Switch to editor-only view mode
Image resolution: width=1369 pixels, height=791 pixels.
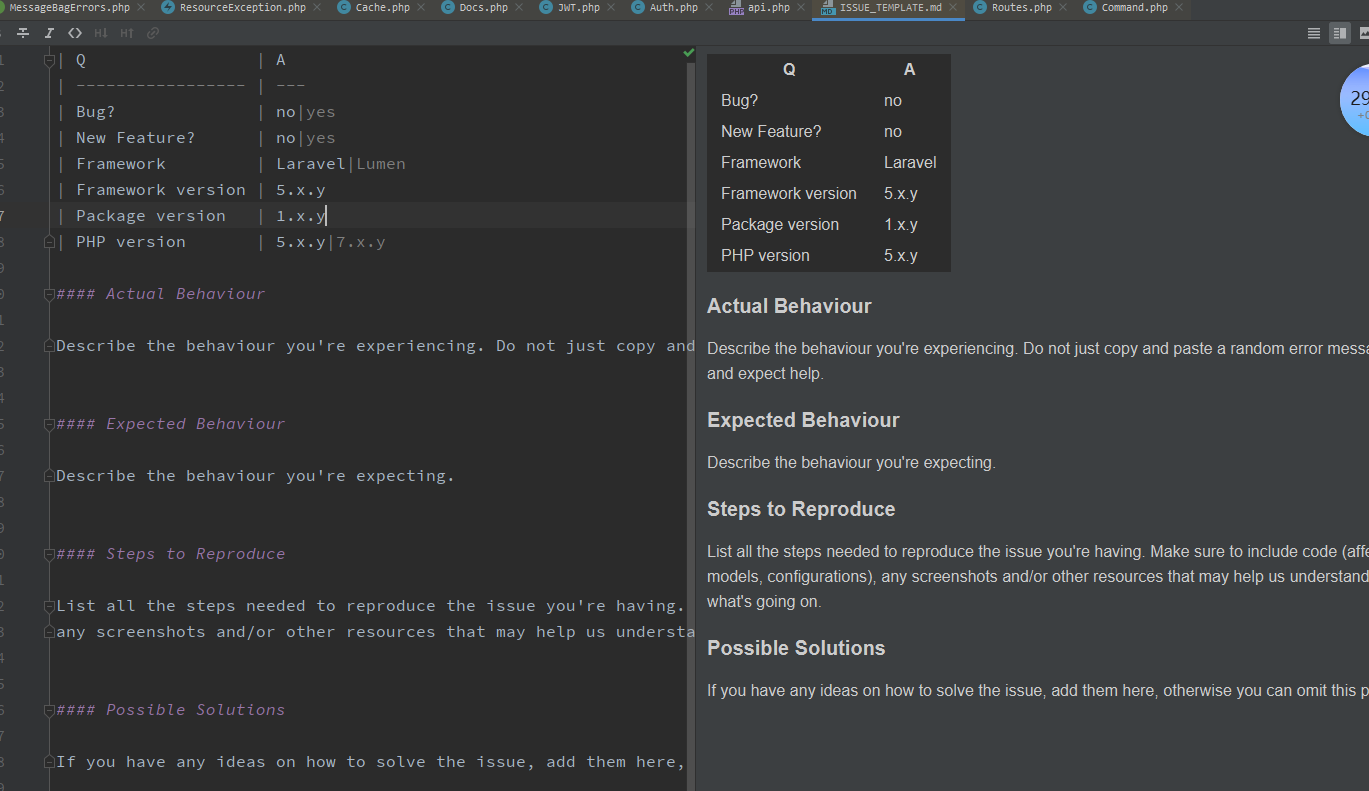pyautogui.click(x=1314, y=33)
